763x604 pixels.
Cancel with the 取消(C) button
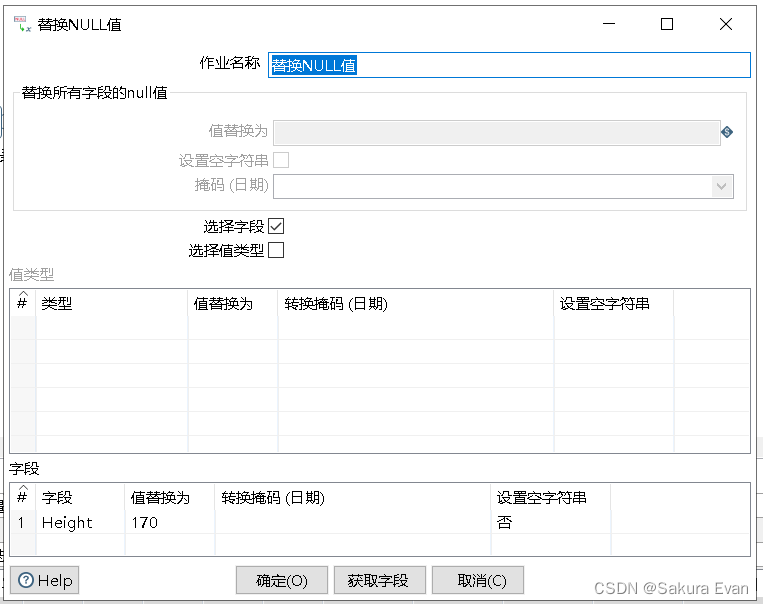point(478,580)
